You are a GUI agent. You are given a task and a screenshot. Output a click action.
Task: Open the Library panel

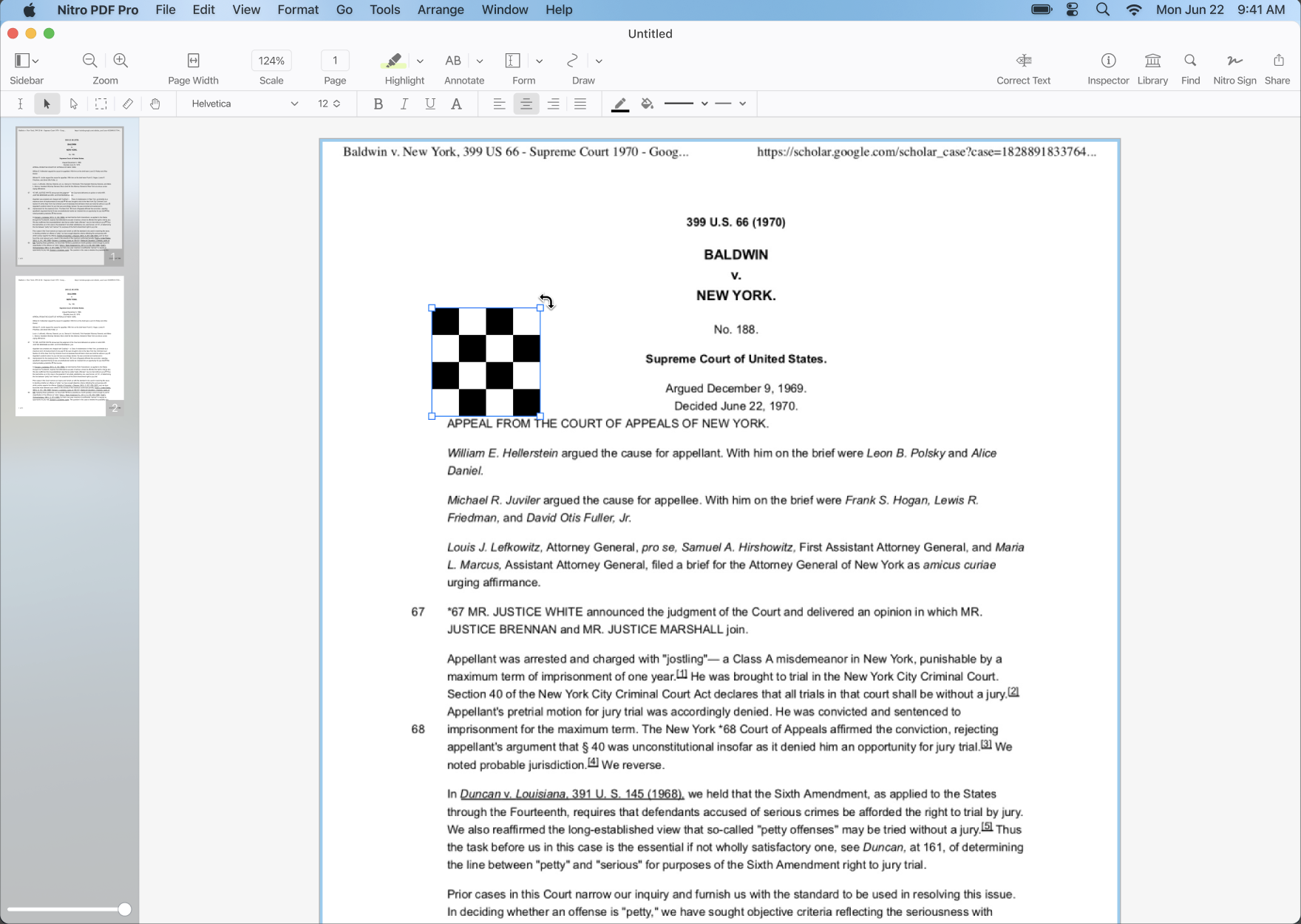click(x=1152, y=61)
